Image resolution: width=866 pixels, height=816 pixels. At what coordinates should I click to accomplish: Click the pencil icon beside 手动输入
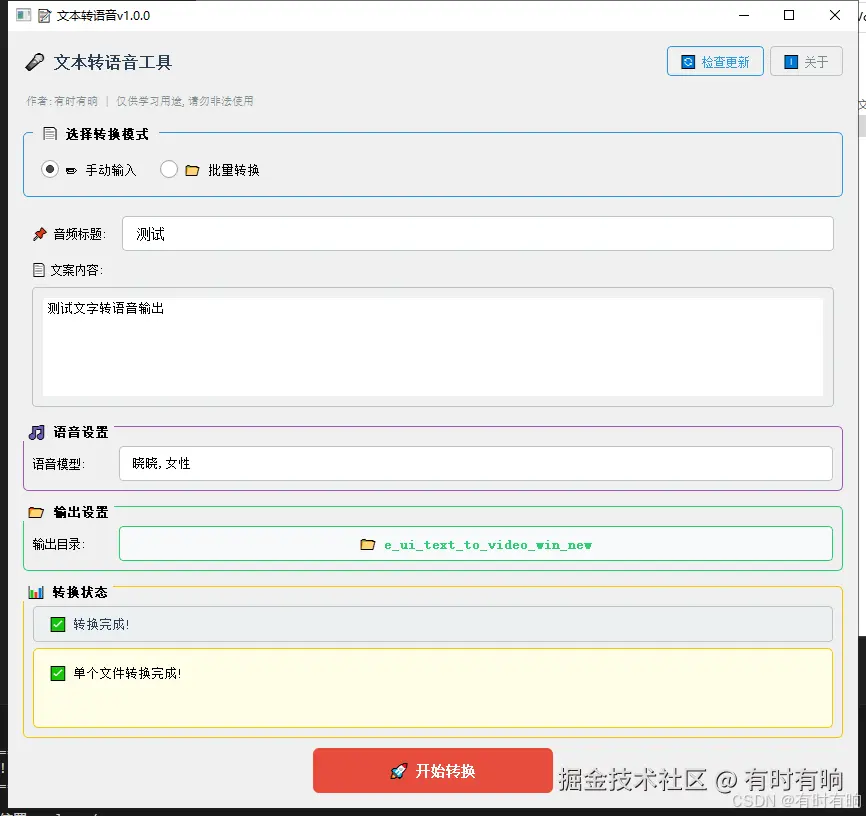71,171
